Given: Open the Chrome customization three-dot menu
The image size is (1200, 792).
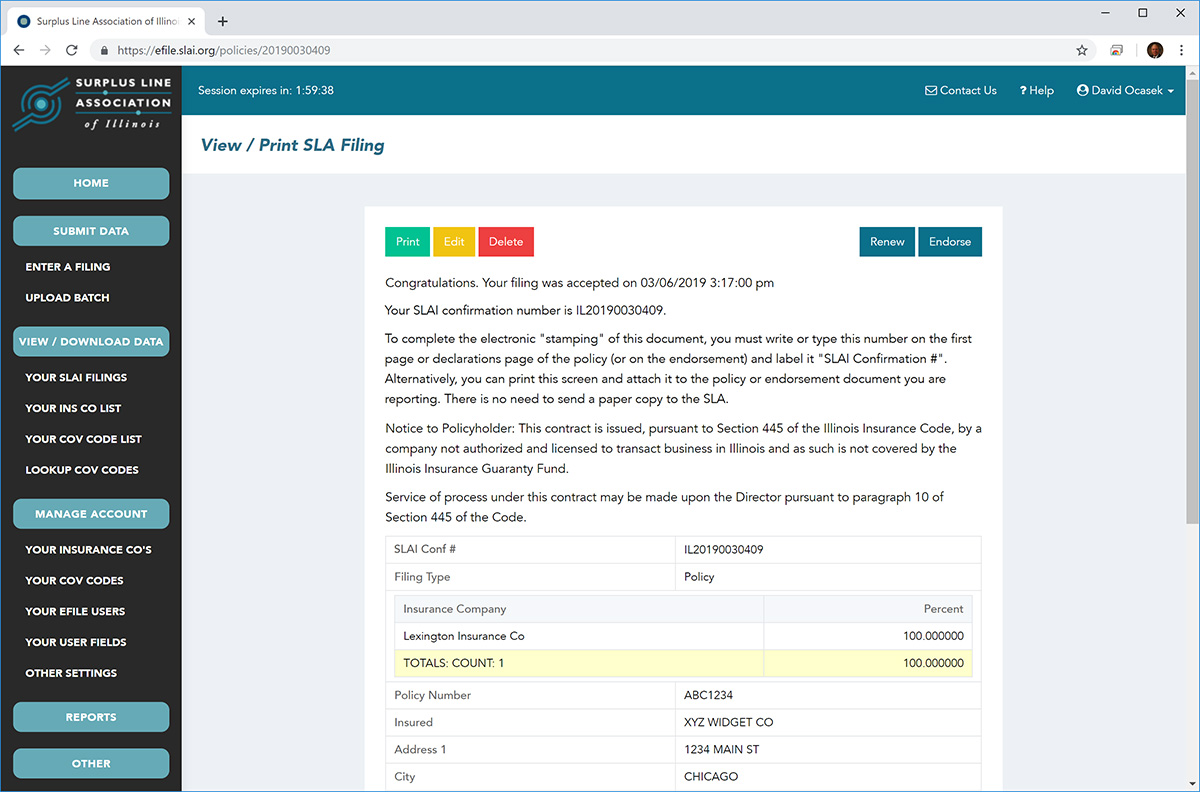Looking at the screenshot, I should 1183,50.
